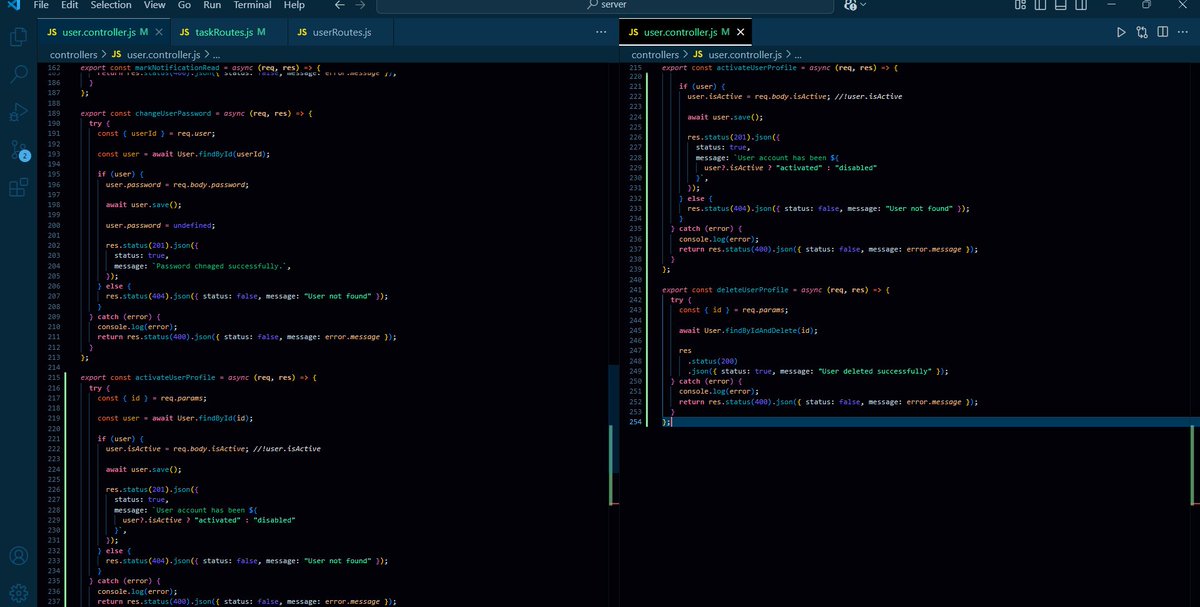This screenshot has width=1200, height=607.
Task: Click controllers breadcrumb in left editor
Action: 74,54
